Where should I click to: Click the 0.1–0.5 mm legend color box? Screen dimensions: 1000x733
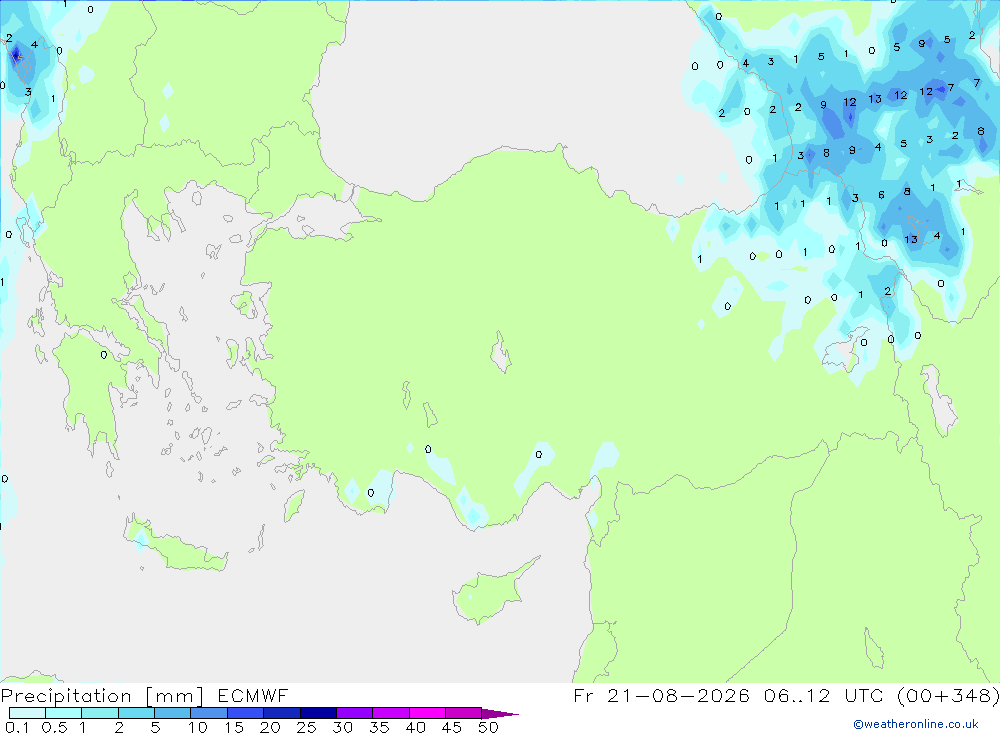27,713
